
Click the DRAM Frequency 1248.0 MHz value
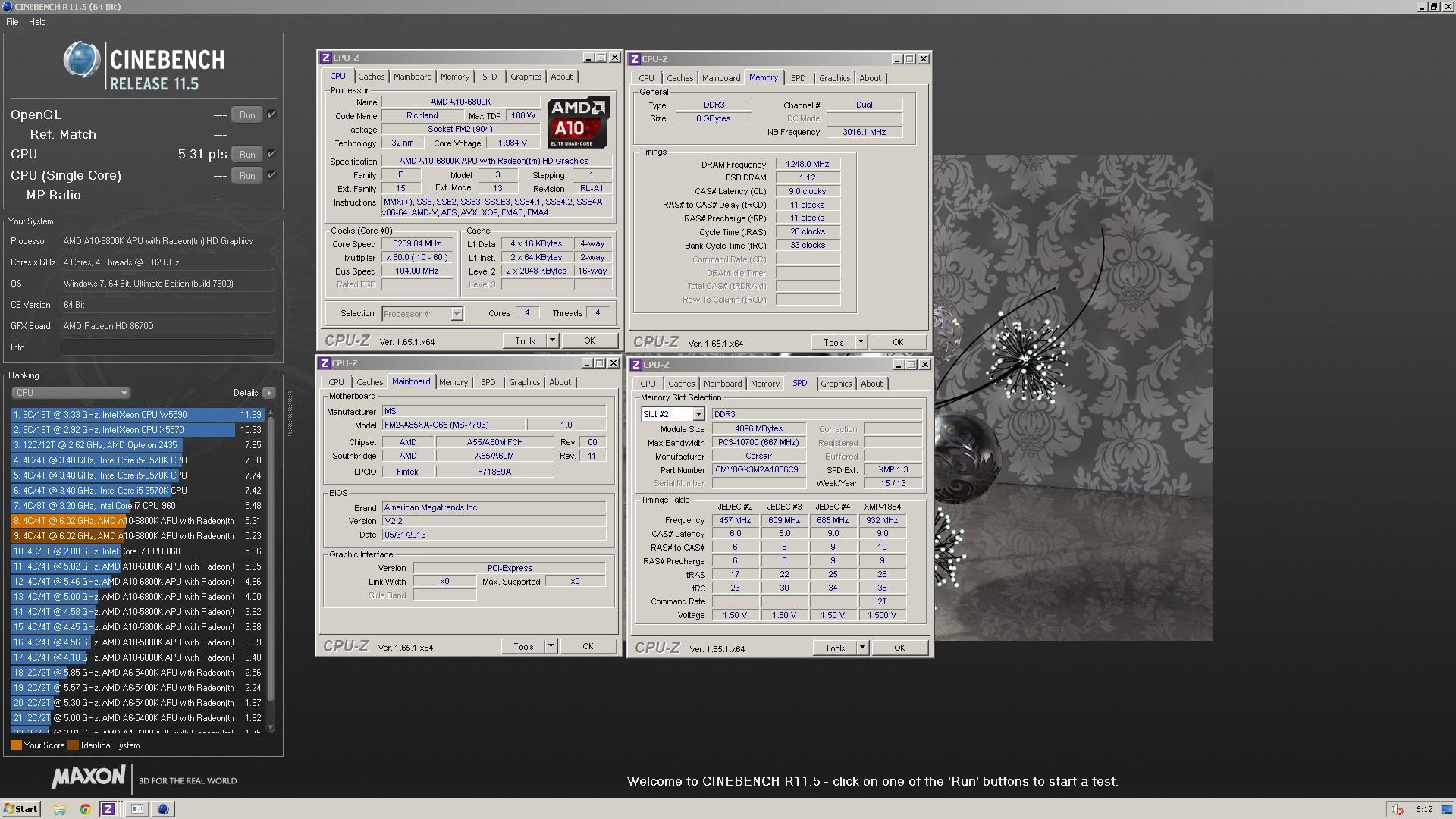coord(808,164)
